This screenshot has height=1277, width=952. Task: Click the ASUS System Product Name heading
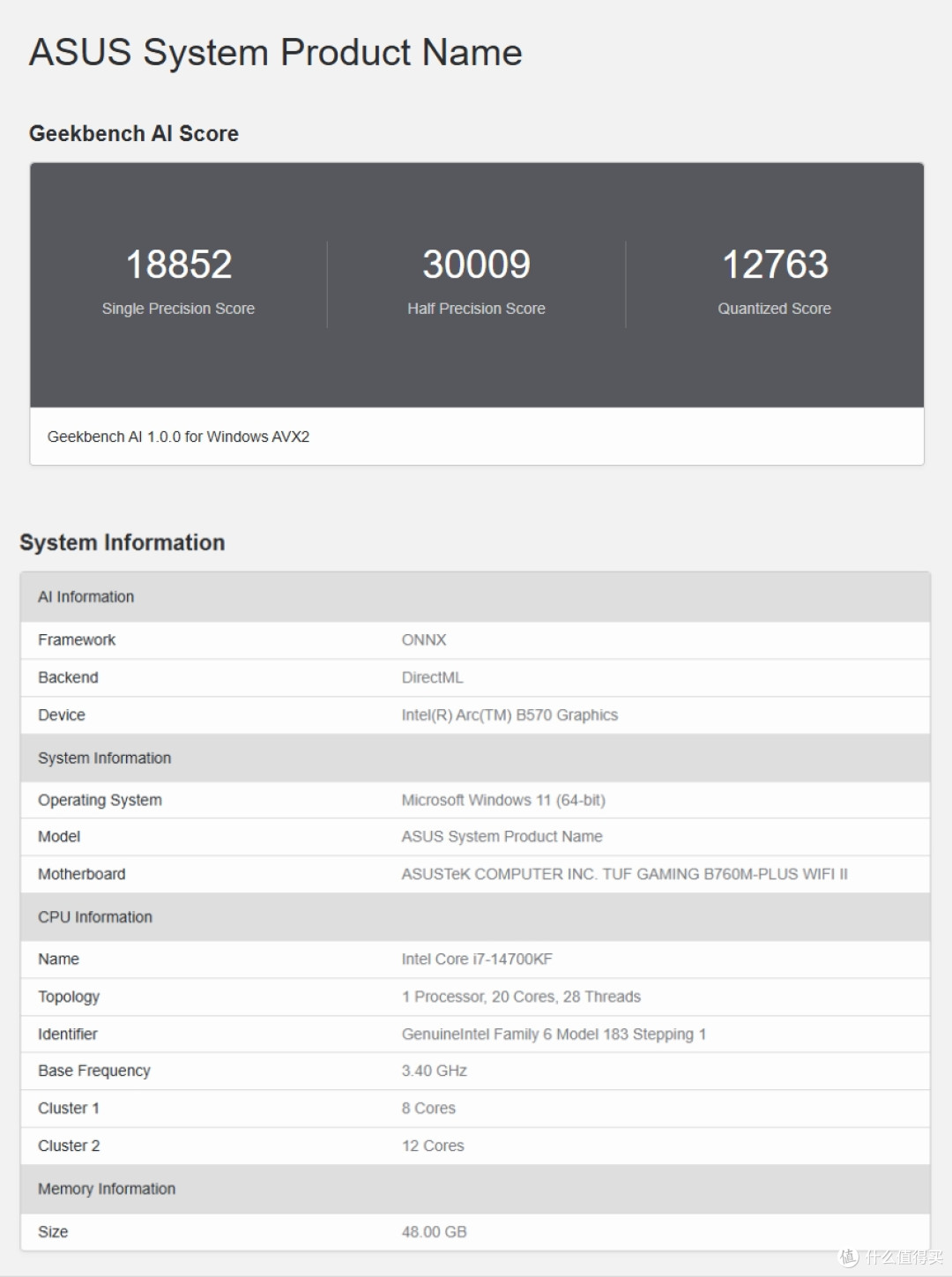(276, 53)
